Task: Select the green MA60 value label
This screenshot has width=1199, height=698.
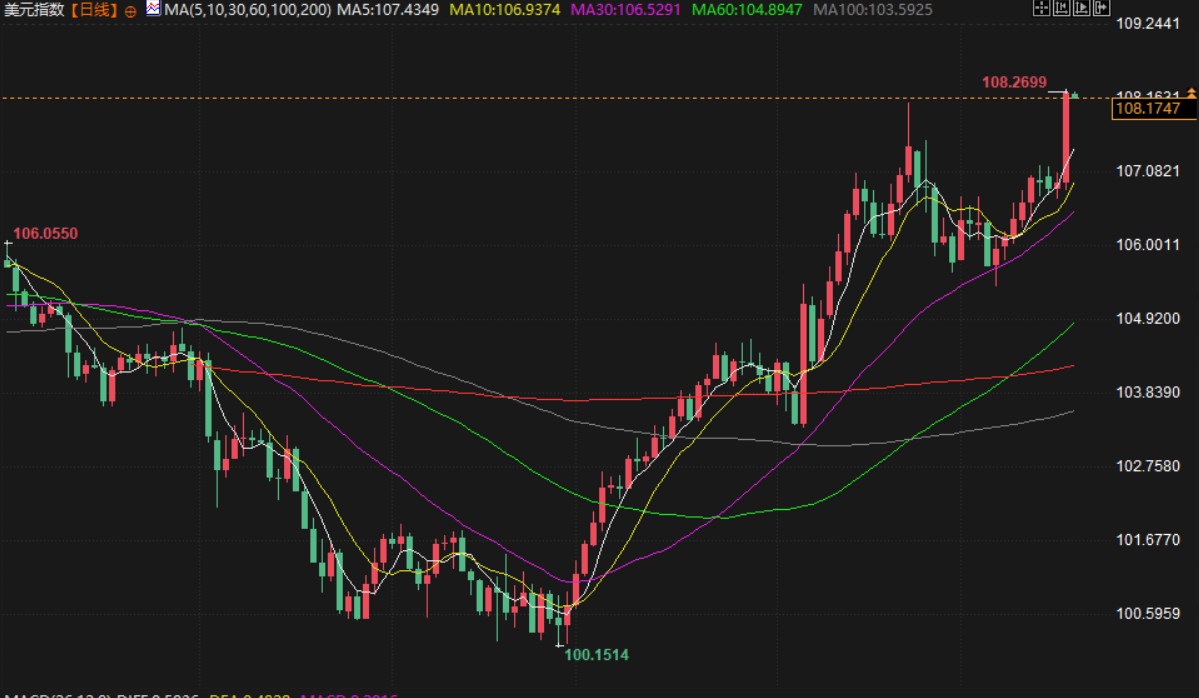Action: click(x=748, y=10)
